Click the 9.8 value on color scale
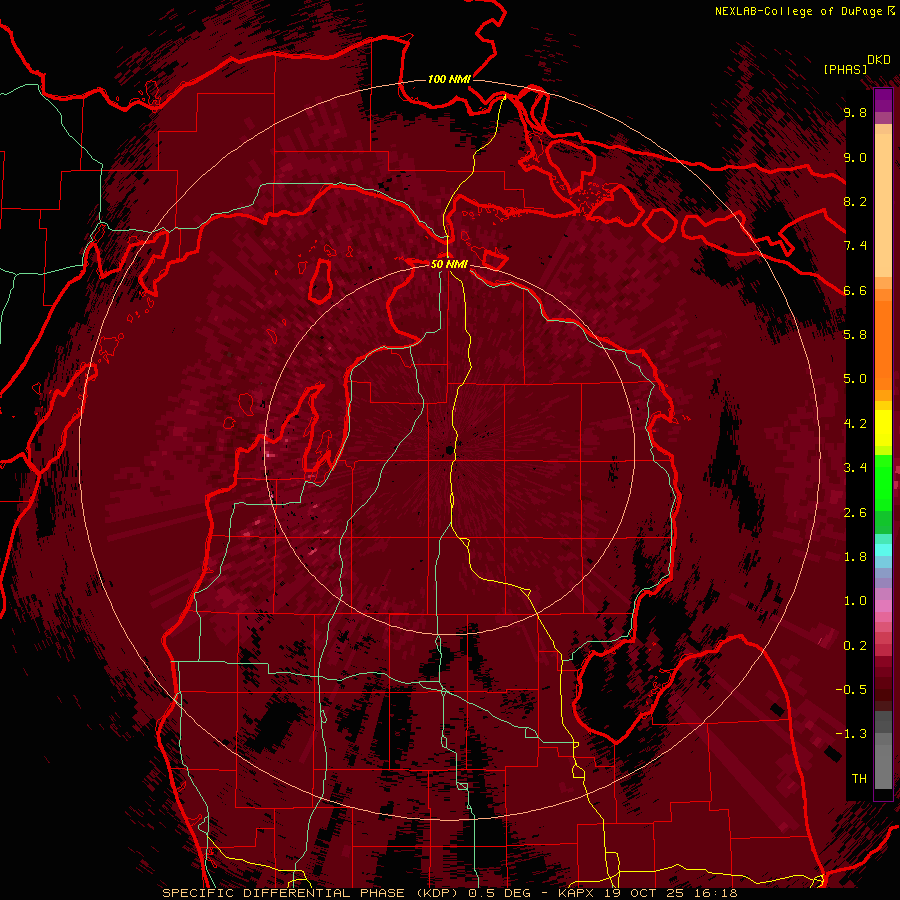 click(855, 113)
